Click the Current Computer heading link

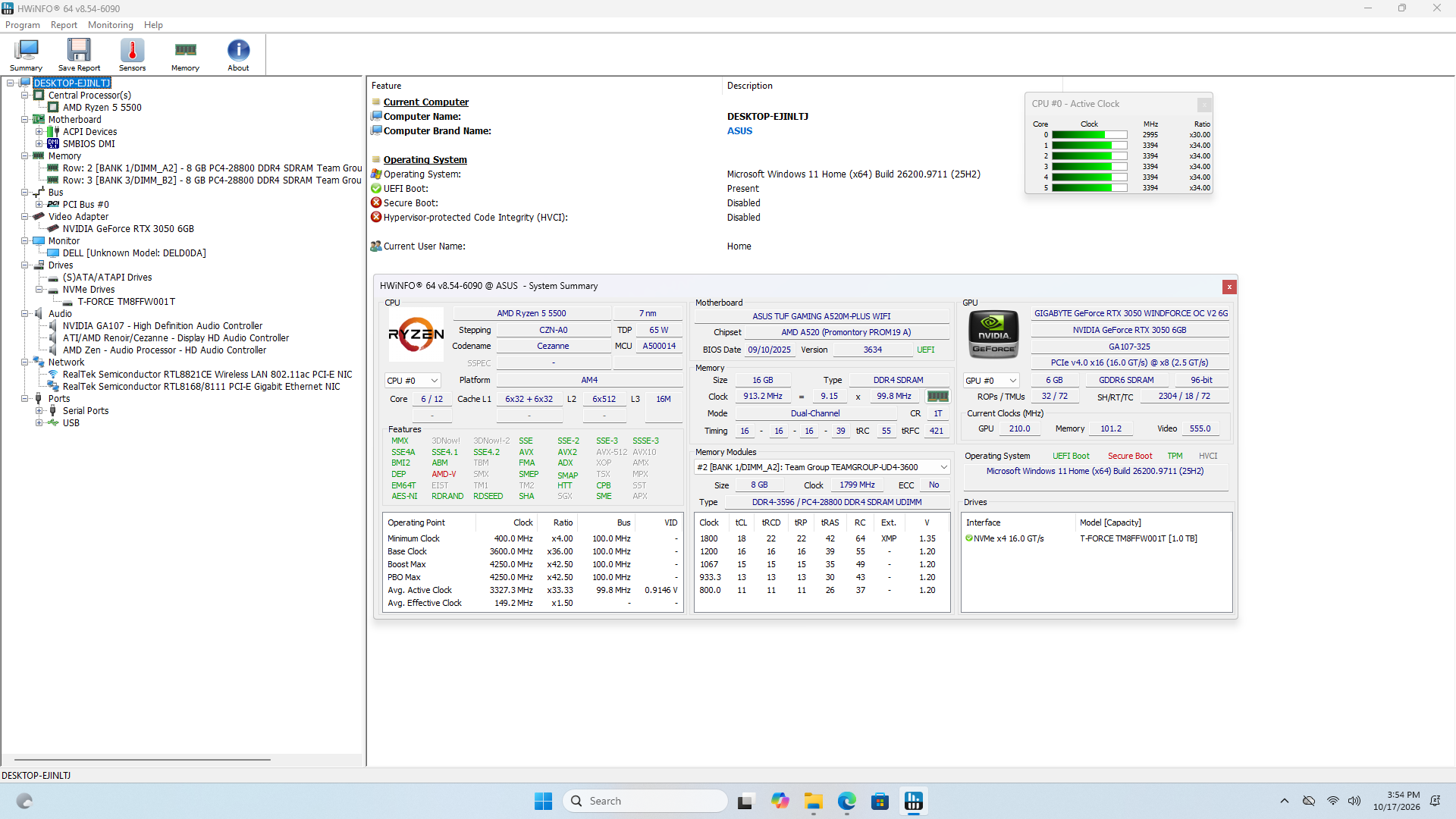click(x=425, y=102)
